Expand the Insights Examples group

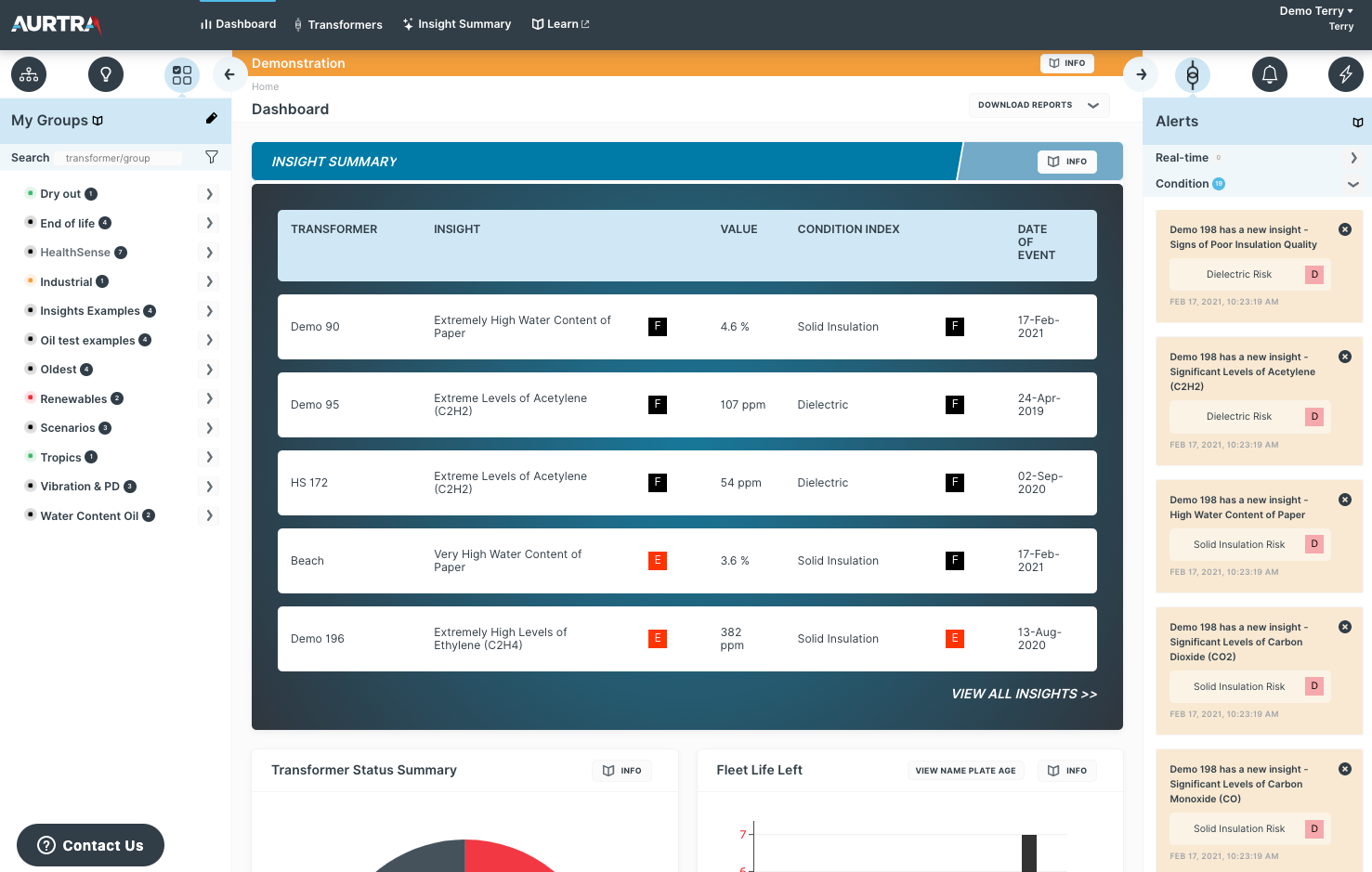pyautogui.click(x=209, y=311)
